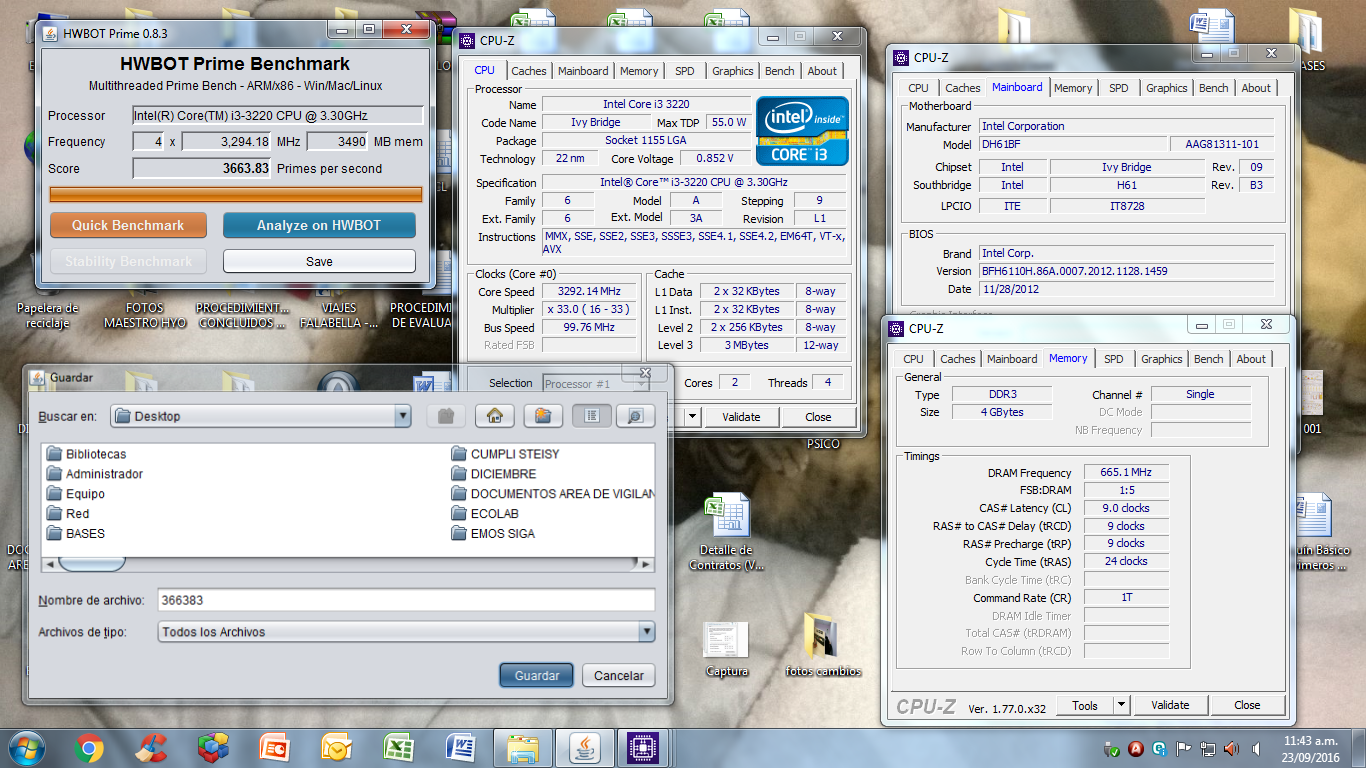Switch Guardar dialog to Details view
This screenshot has width=1366, height=768.
(635, 416)
